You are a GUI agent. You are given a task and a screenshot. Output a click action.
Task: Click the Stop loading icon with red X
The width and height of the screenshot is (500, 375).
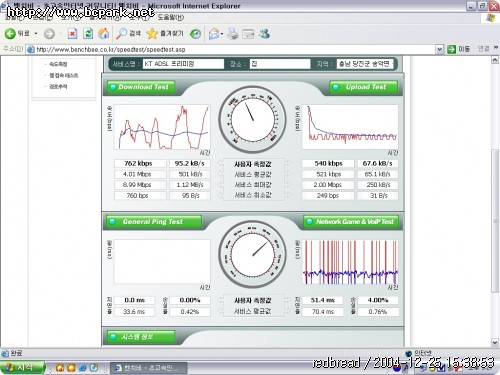(x=72, y=34)
